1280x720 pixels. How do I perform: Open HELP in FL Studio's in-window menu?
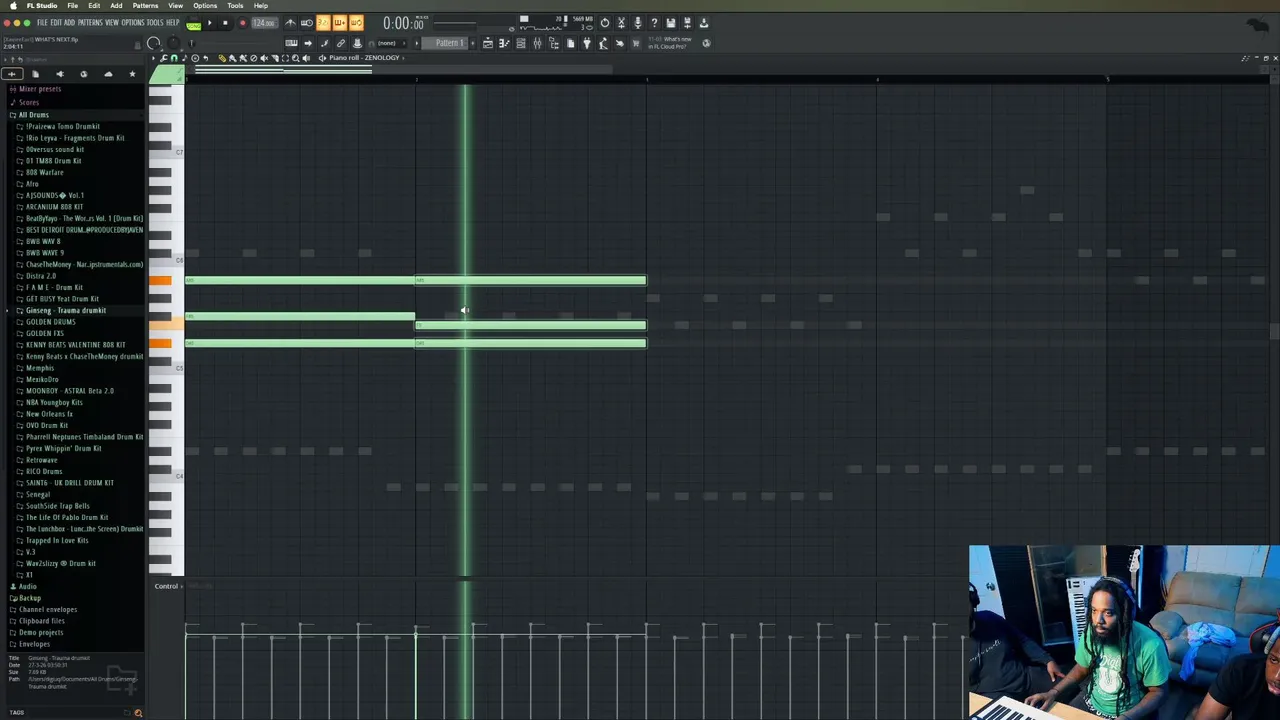tap(173, 23)
